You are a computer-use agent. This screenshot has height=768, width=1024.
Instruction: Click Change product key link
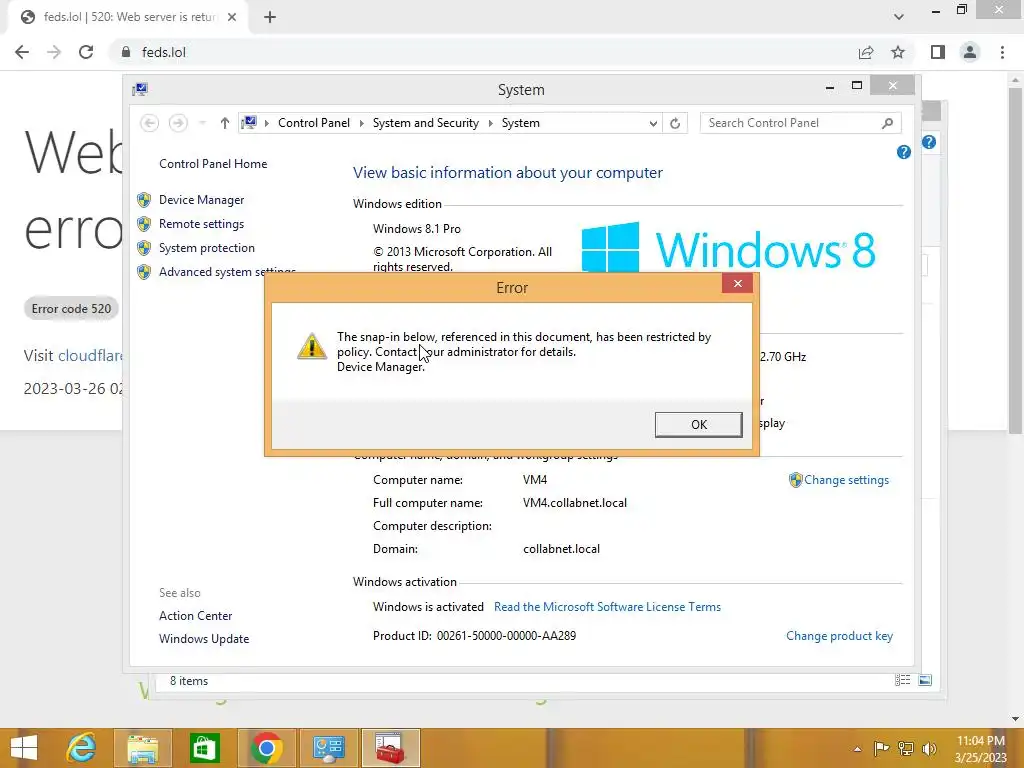click(x=839, y=636)
